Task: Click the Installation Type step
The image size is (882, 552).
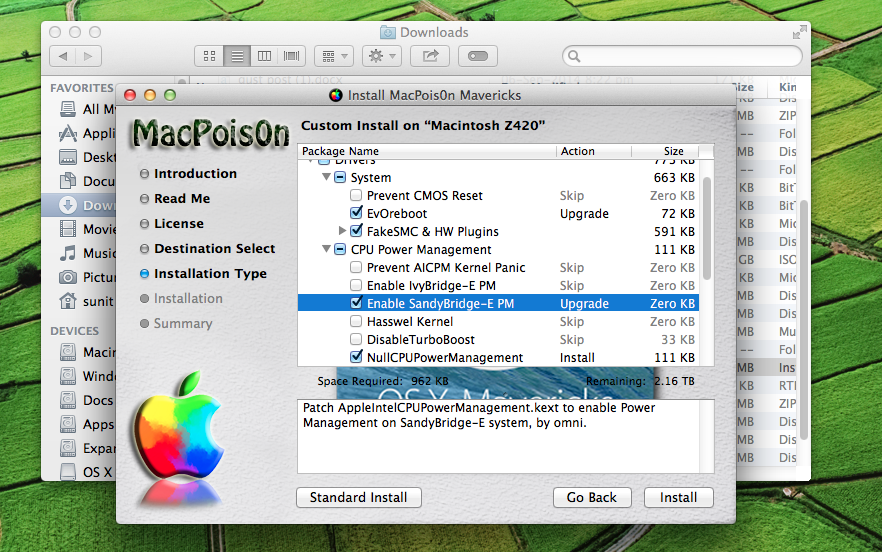Action: (204, 273)
